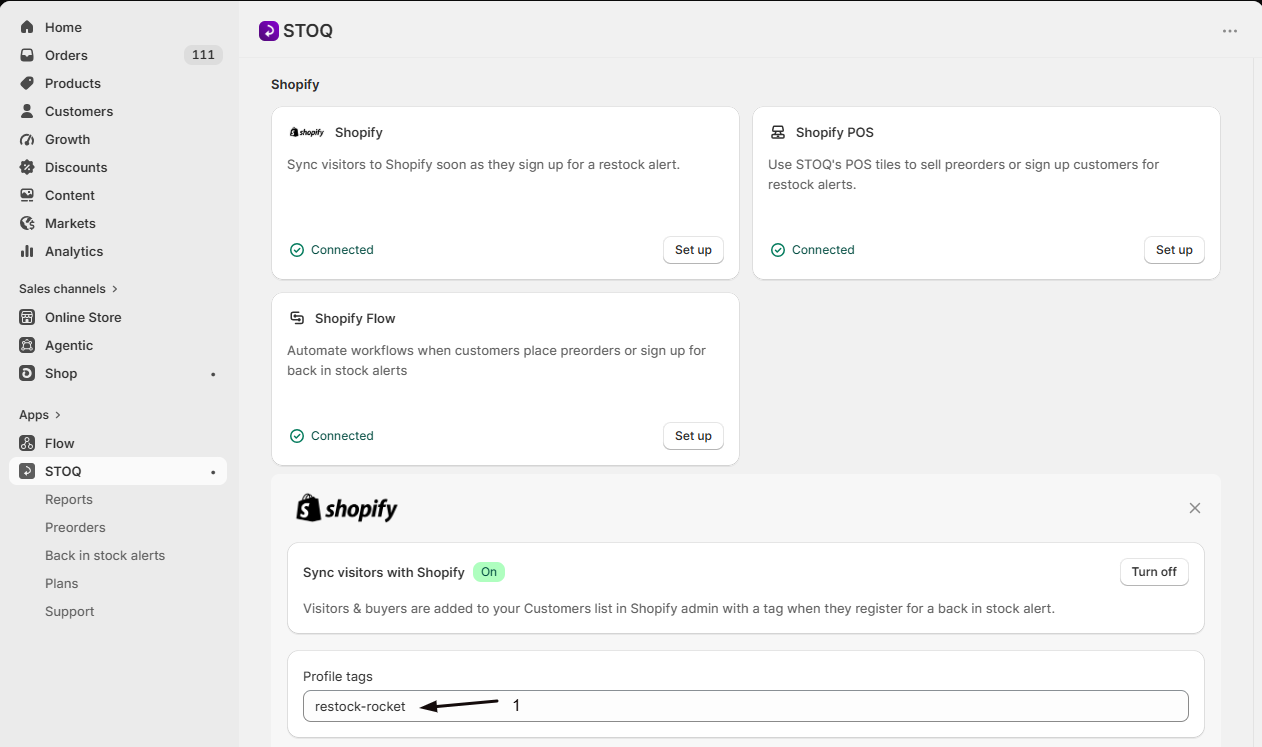Click the Products tag icon

coord(27,83)
